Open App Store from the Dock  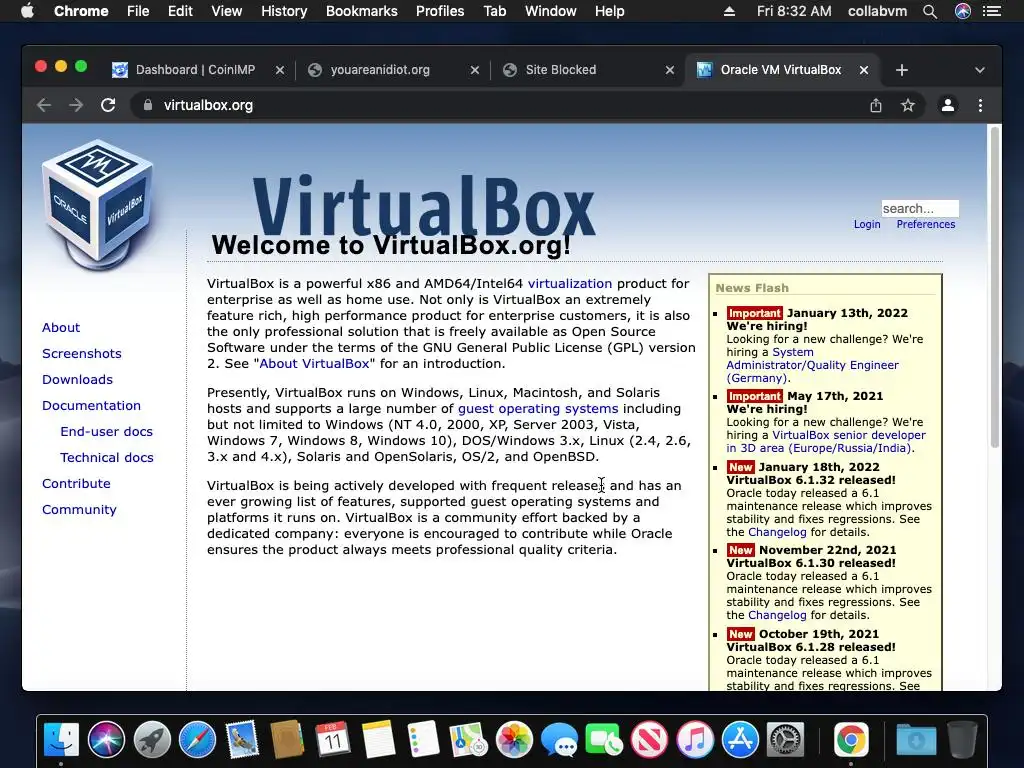point(740,740)
